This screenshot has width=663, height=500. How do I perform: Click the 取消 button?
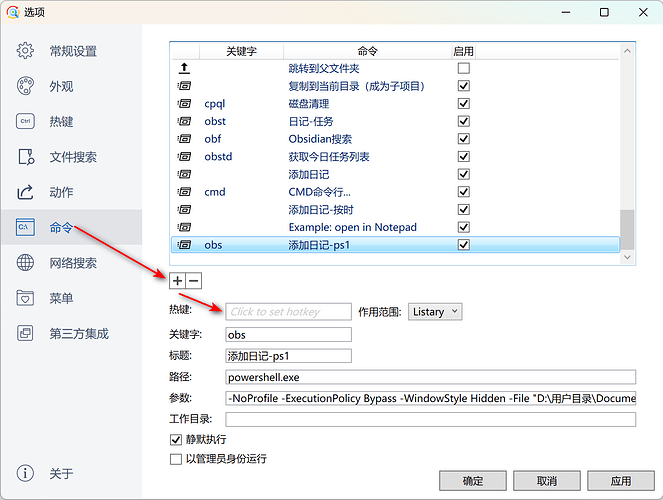(547, 481)
